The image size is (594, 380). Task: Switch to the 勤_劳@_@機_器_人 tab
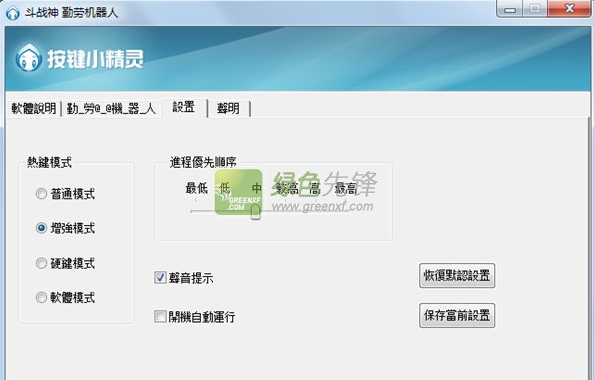111,109
